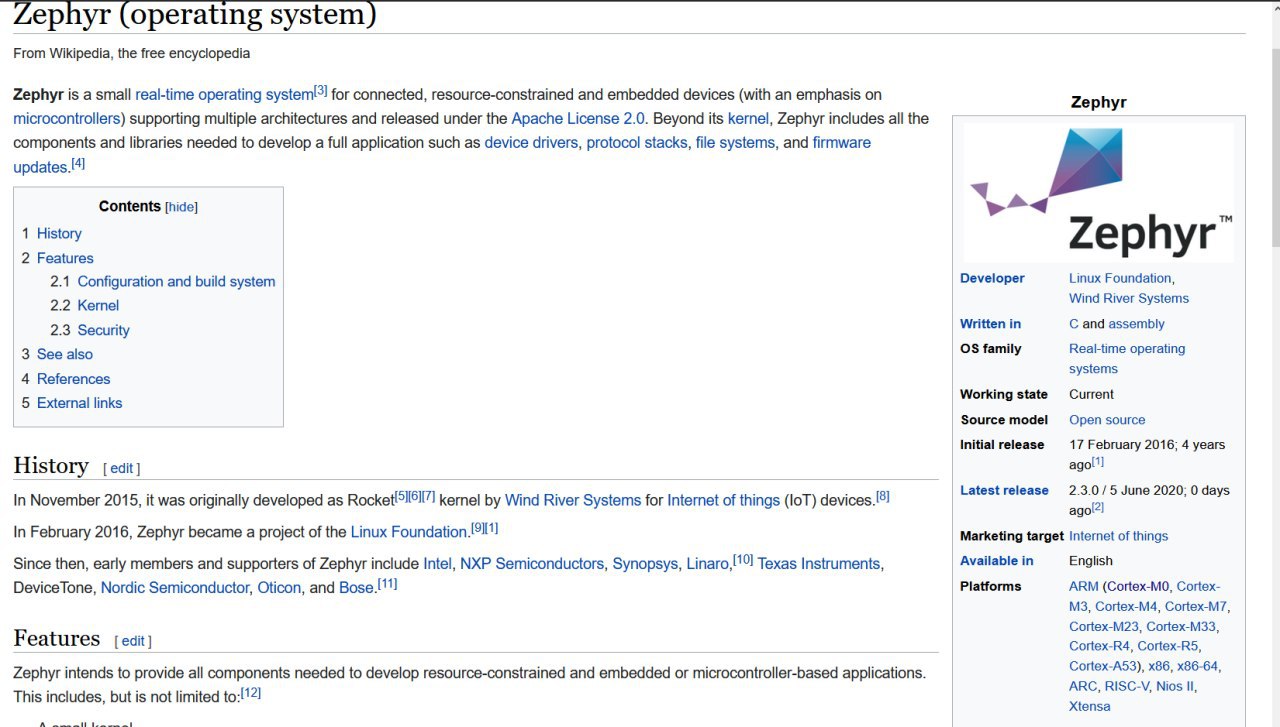Open Real-time operating systems infobox link
Screen dimensions: 1280x727
click(x=1127, y=358)
